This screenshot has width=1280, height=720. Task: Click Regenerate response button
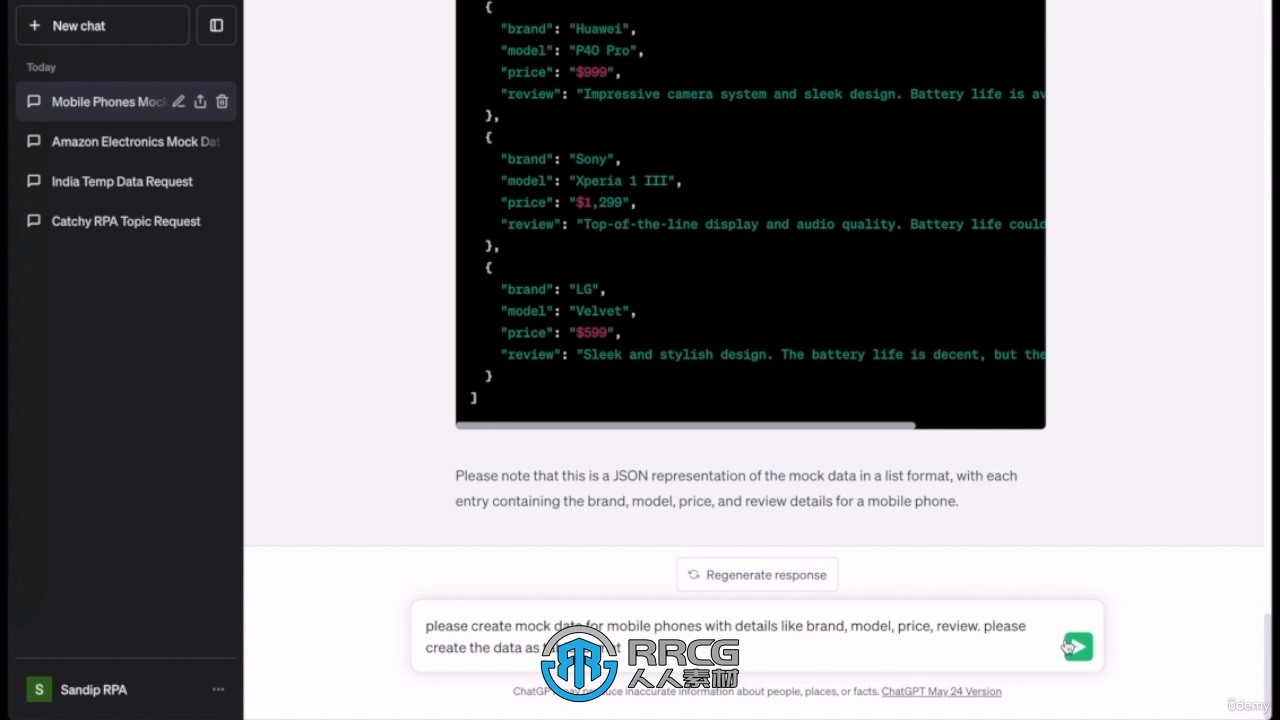point(757,575)
